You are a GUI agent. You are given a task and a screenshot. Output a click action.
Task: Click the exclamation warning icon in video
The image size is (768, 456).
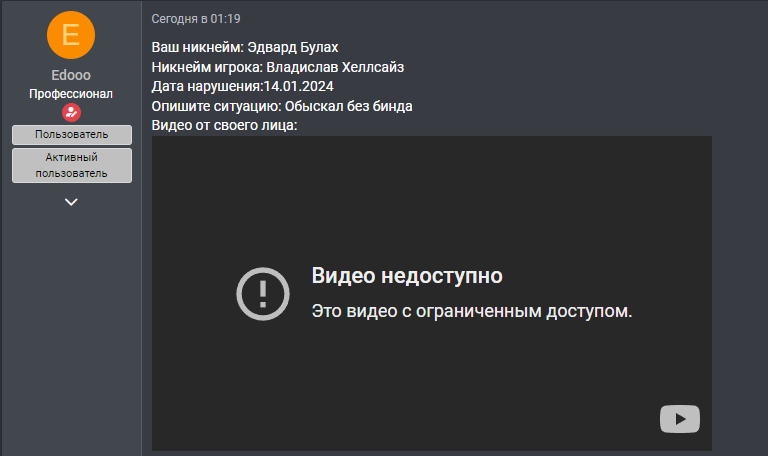(x=262, y=293)
